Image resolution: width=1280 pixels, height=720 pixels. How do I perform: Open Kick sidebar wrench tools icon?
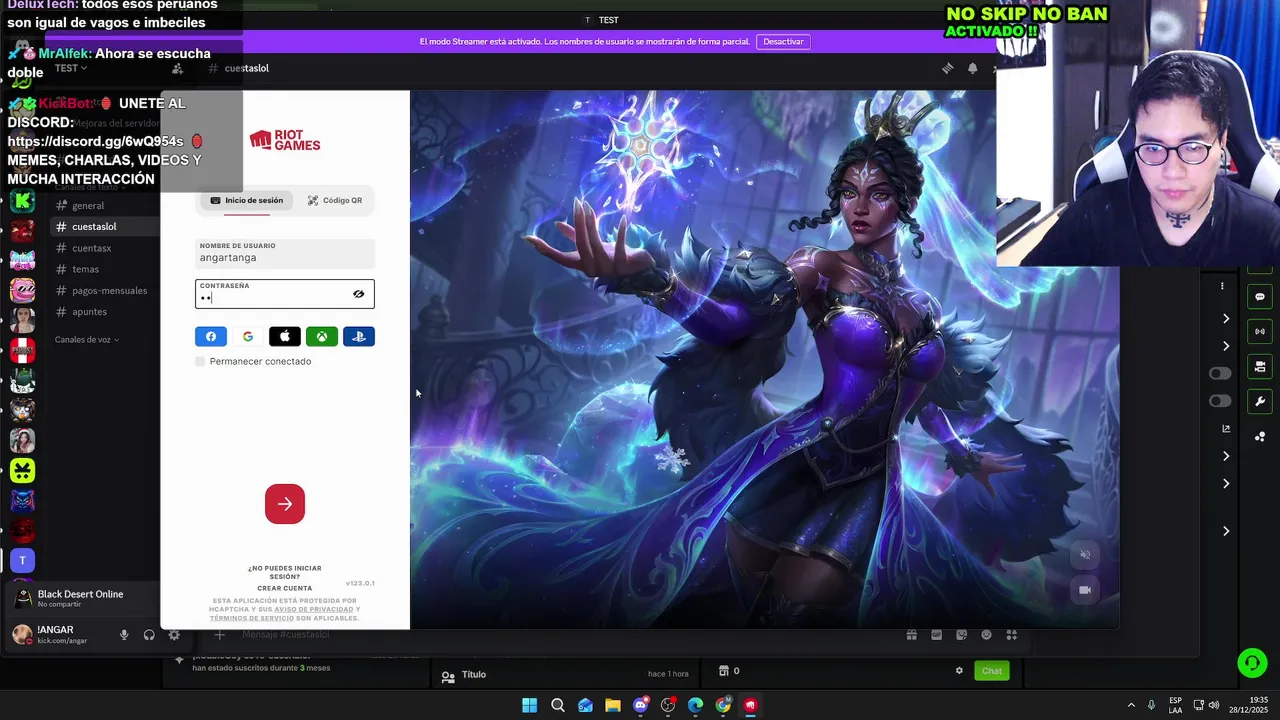pos(1260,401)
